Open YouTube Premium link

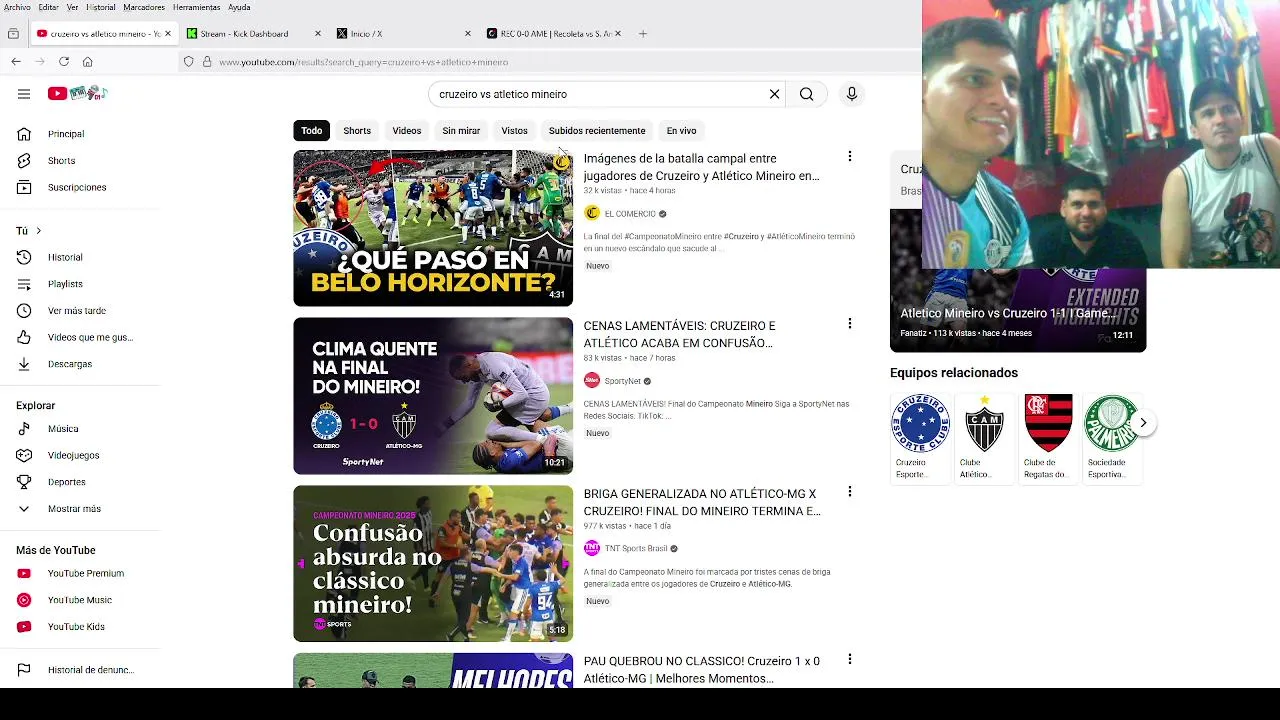coord(85,574)
